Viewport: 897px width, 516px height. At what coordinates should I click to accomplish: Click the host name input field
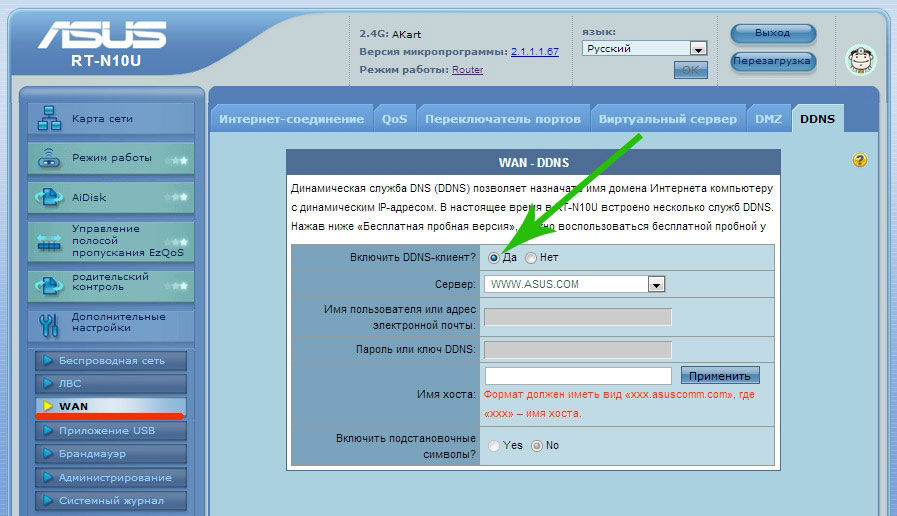(577, 376)
